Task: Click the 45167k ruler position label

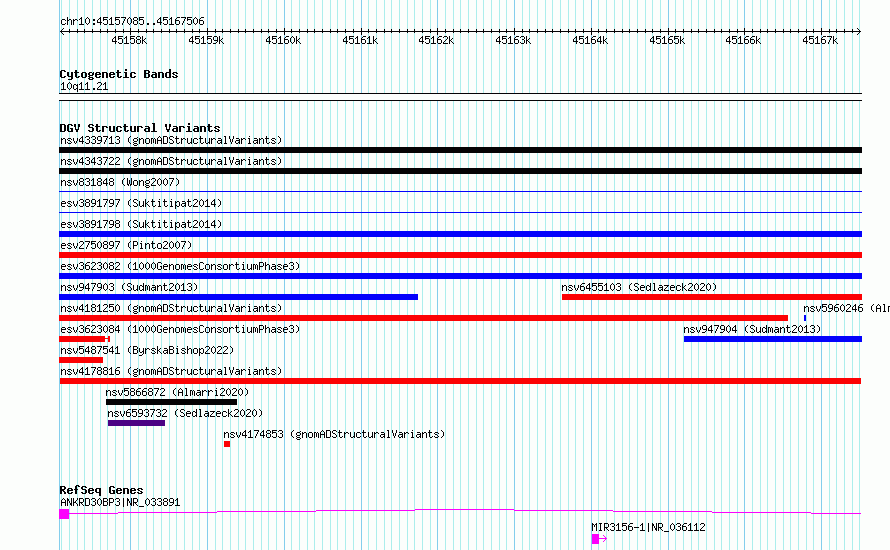Action: pos(820,40)
